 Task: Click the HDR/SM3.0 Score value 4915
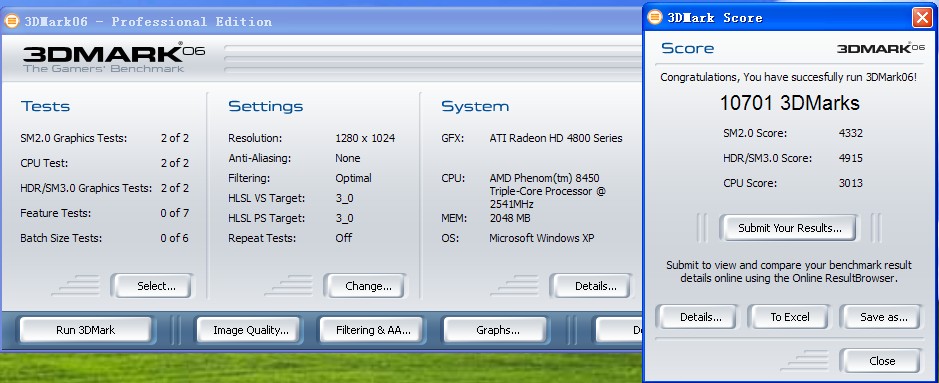[850, 159]
